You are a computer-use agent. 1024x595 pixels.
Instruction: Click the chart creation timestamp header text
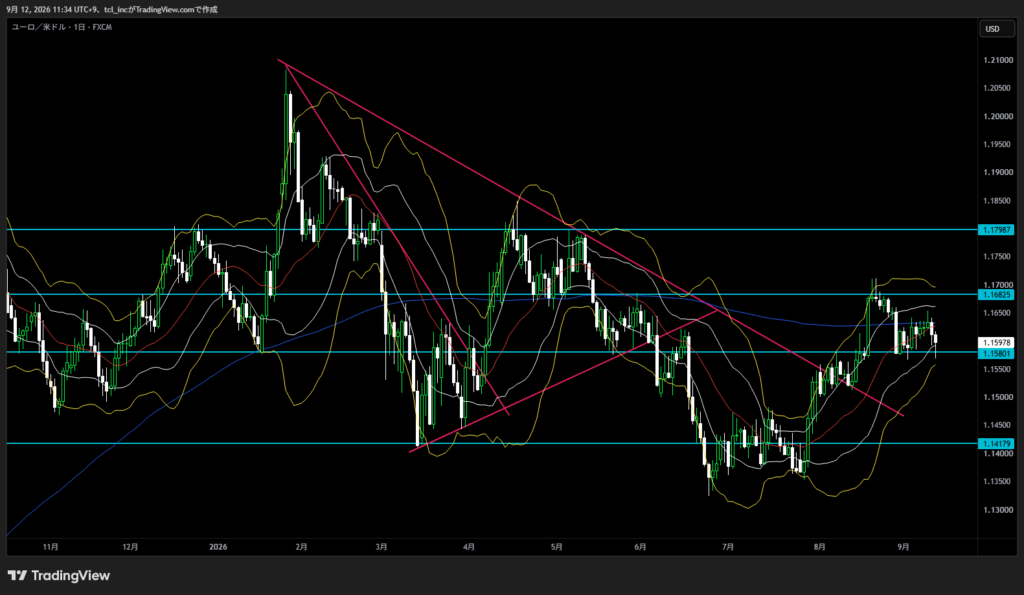click(x=112, y=10)
